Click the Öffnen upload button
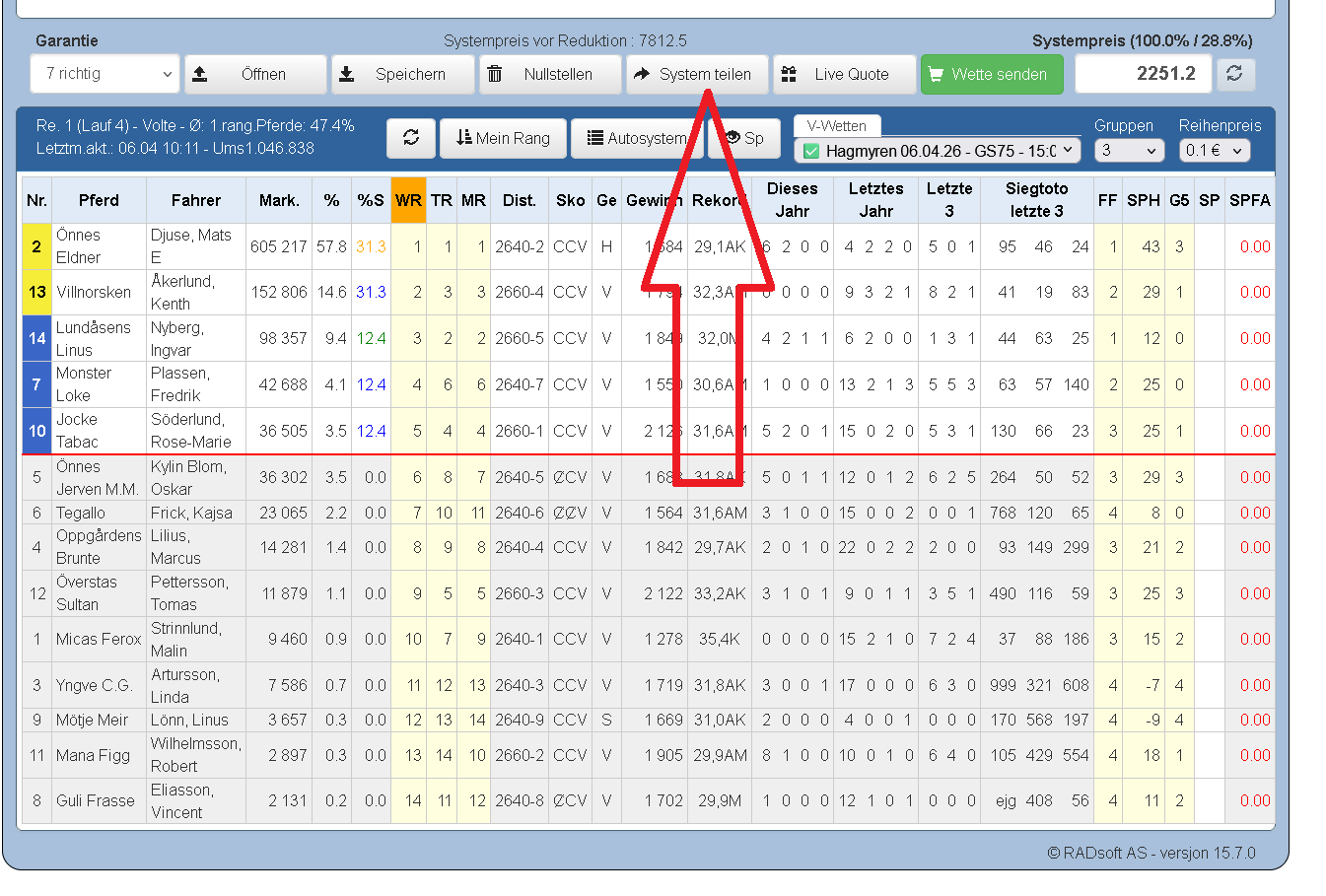 point(255,74)
